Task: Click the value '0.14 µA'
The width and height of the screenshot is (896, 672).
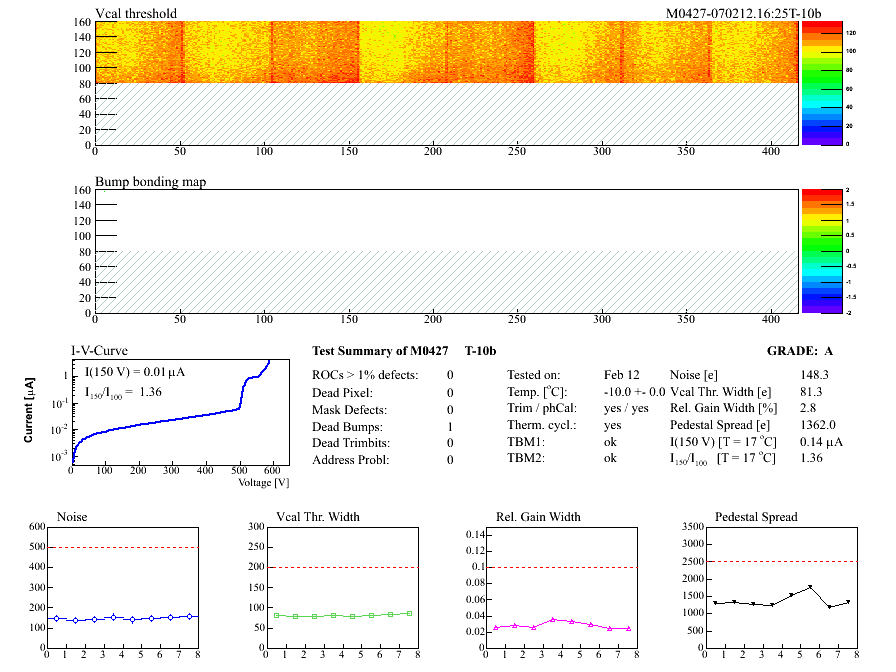Action: point(821,442)
